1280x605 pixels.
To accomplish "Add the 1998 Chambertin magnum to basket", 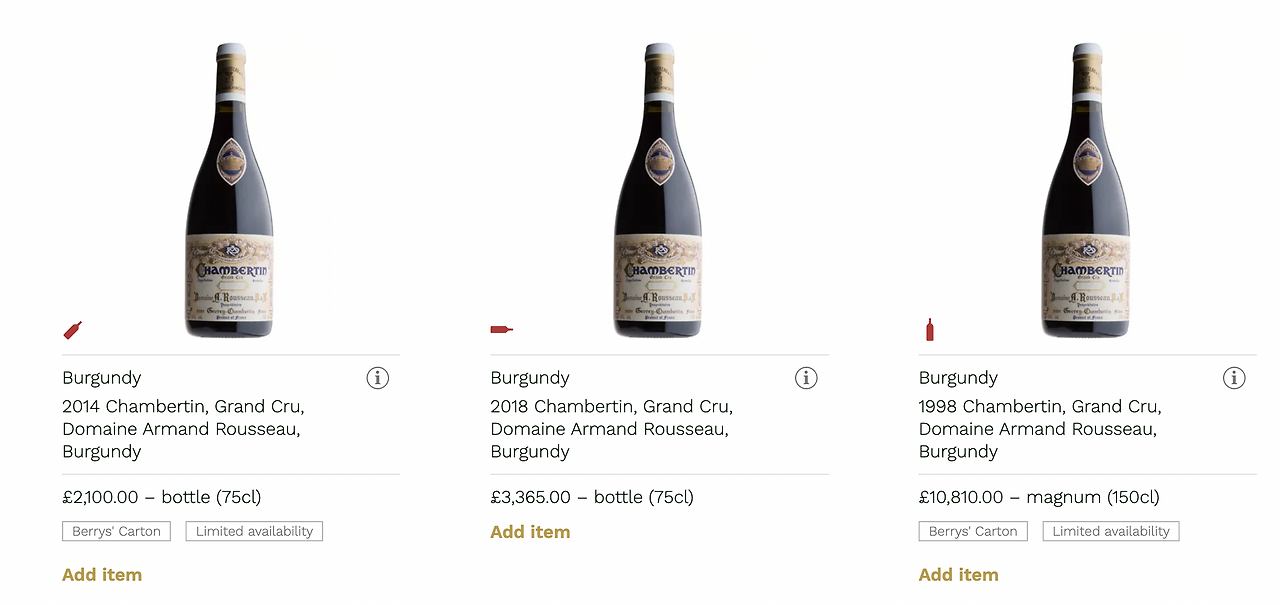I will 958,575.
